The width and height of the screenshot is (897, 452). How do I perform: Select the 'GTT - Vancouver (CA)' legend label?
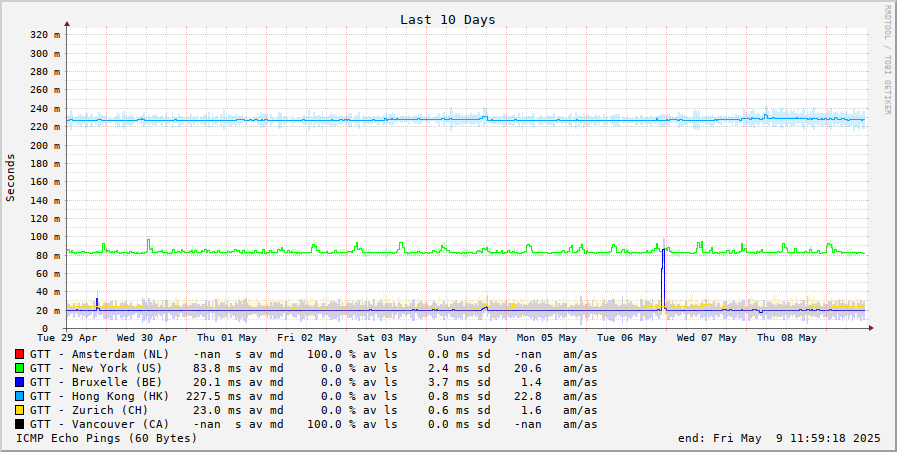[100, 425]
